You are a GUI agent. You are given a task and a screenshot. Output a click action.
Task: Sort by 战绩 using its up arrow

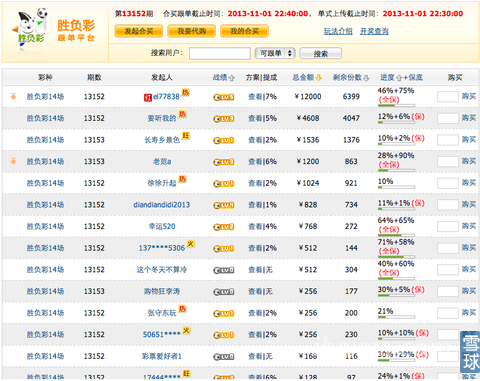tap(232, 78)
